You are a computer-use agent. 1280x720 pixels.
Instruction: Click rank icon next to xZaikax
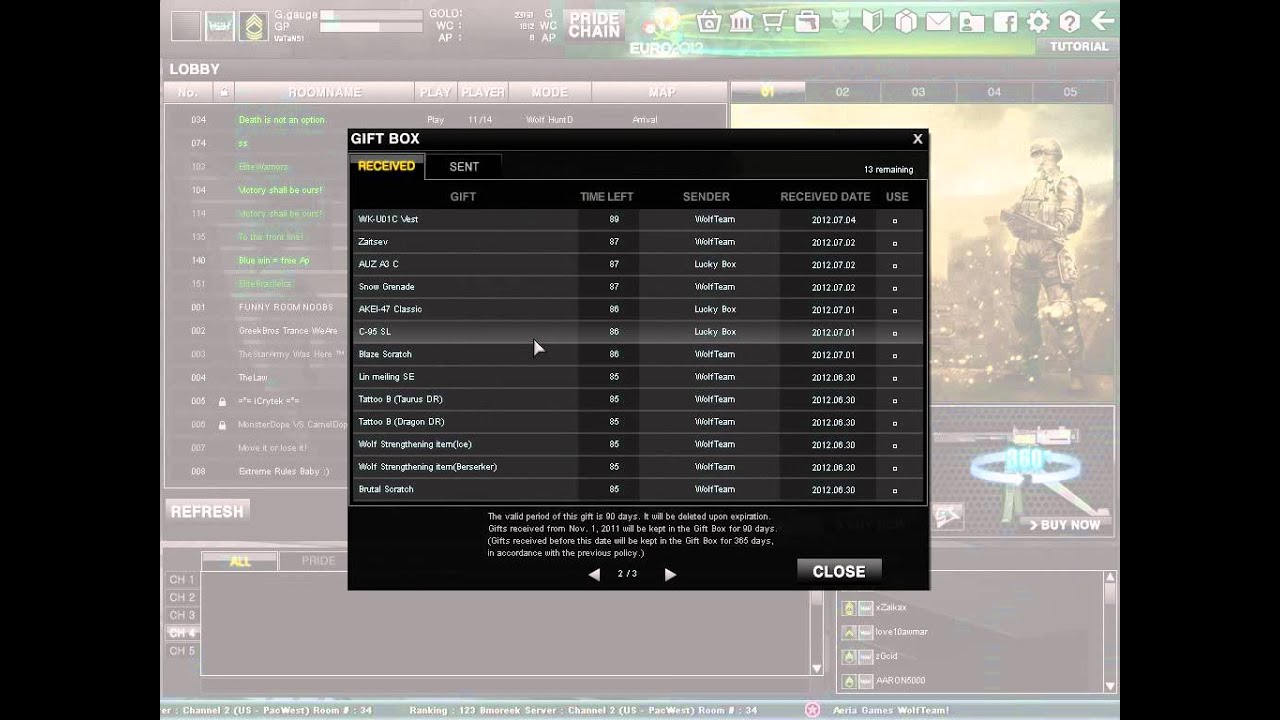pos(849,608)
